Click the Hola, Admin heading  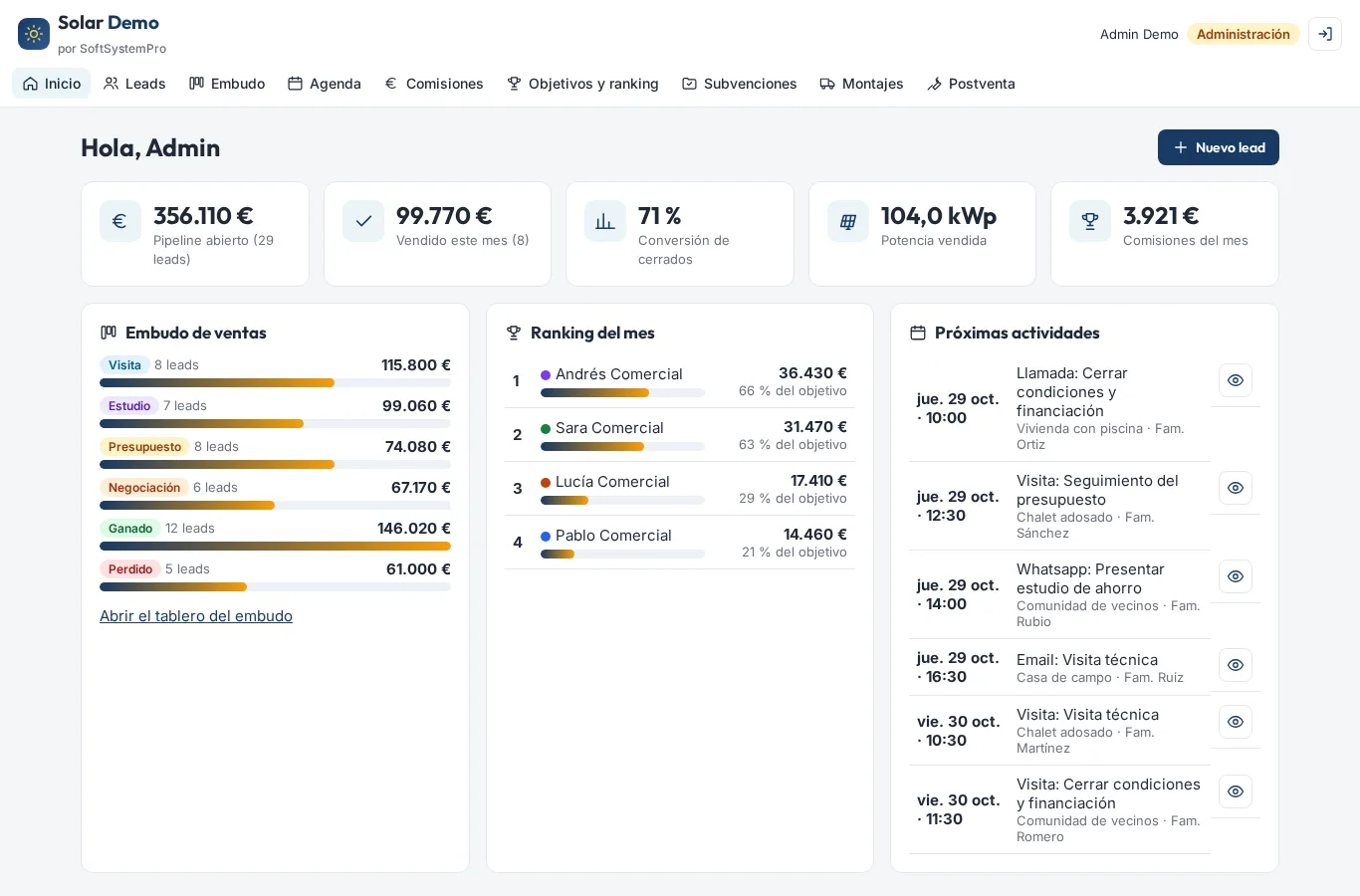click(150, 147)
